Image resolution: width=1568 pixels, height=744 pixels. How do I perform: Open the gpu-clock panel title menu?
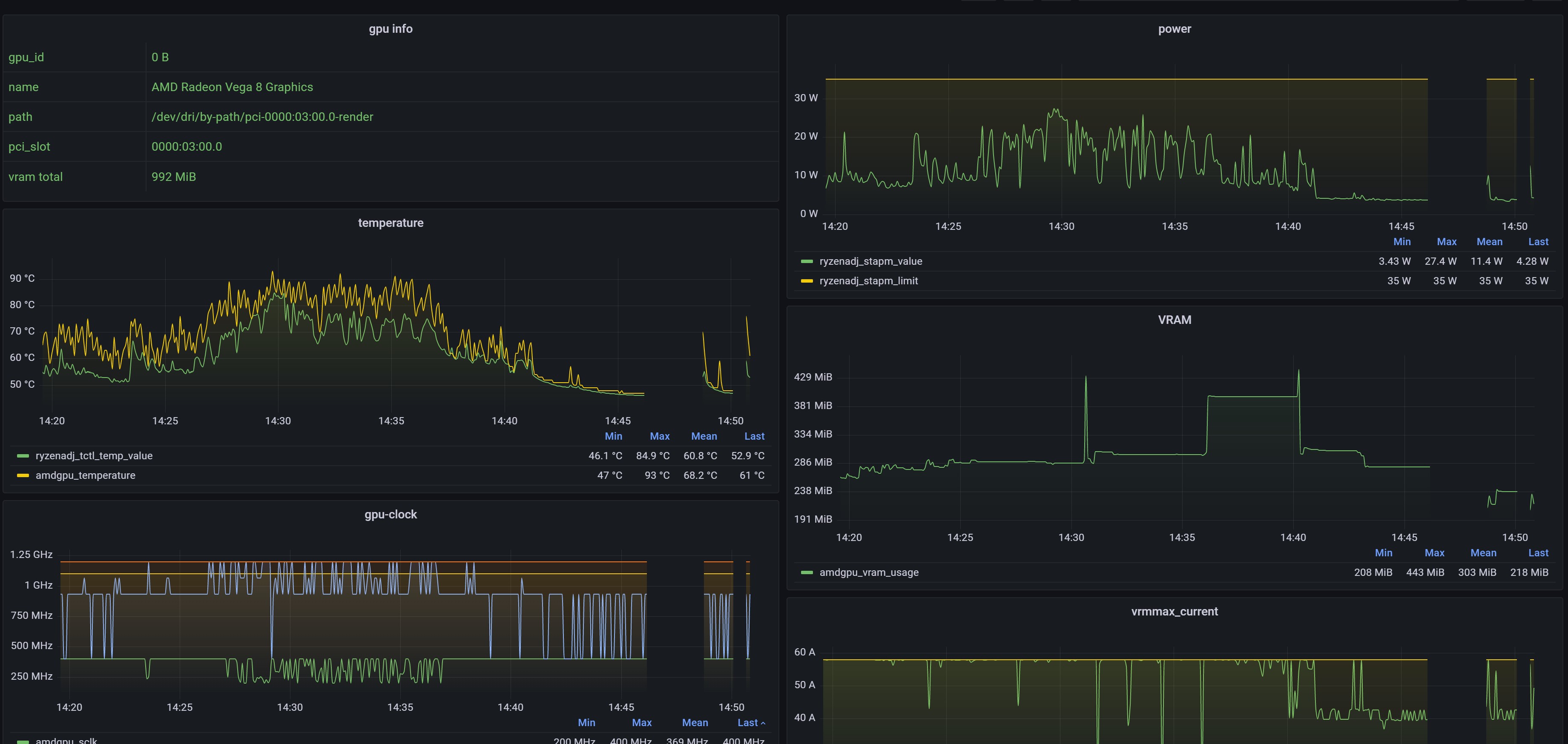pyautogui.click(x=390, y=514)
